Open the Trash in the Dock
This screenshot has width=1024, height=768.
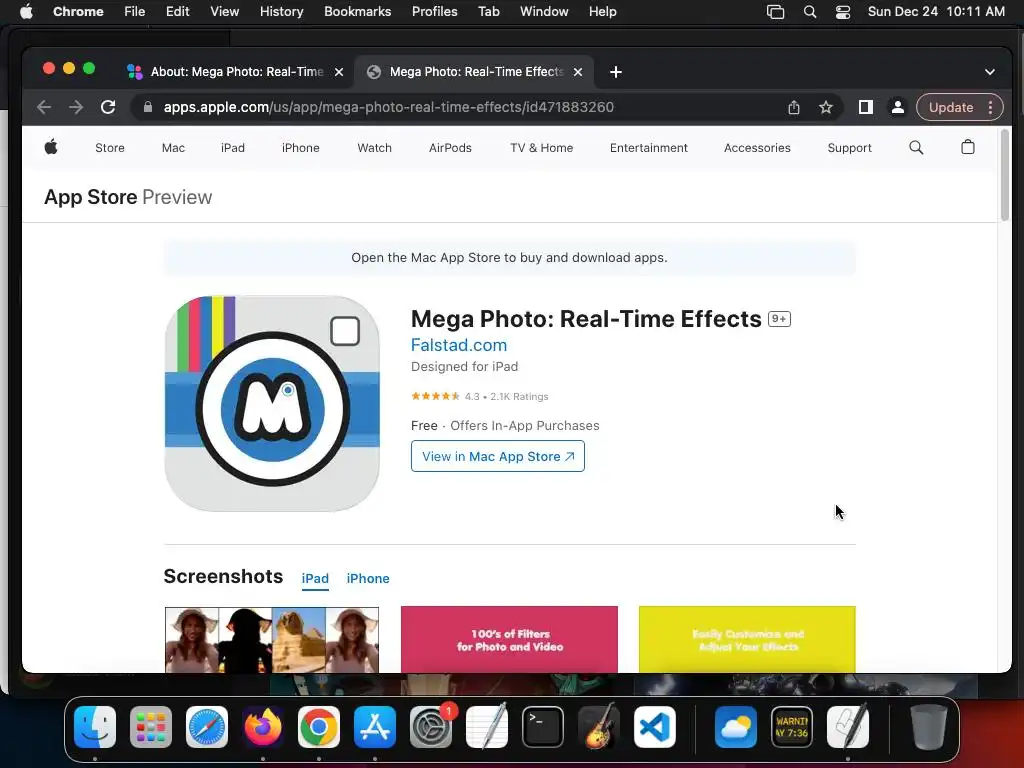929,727
